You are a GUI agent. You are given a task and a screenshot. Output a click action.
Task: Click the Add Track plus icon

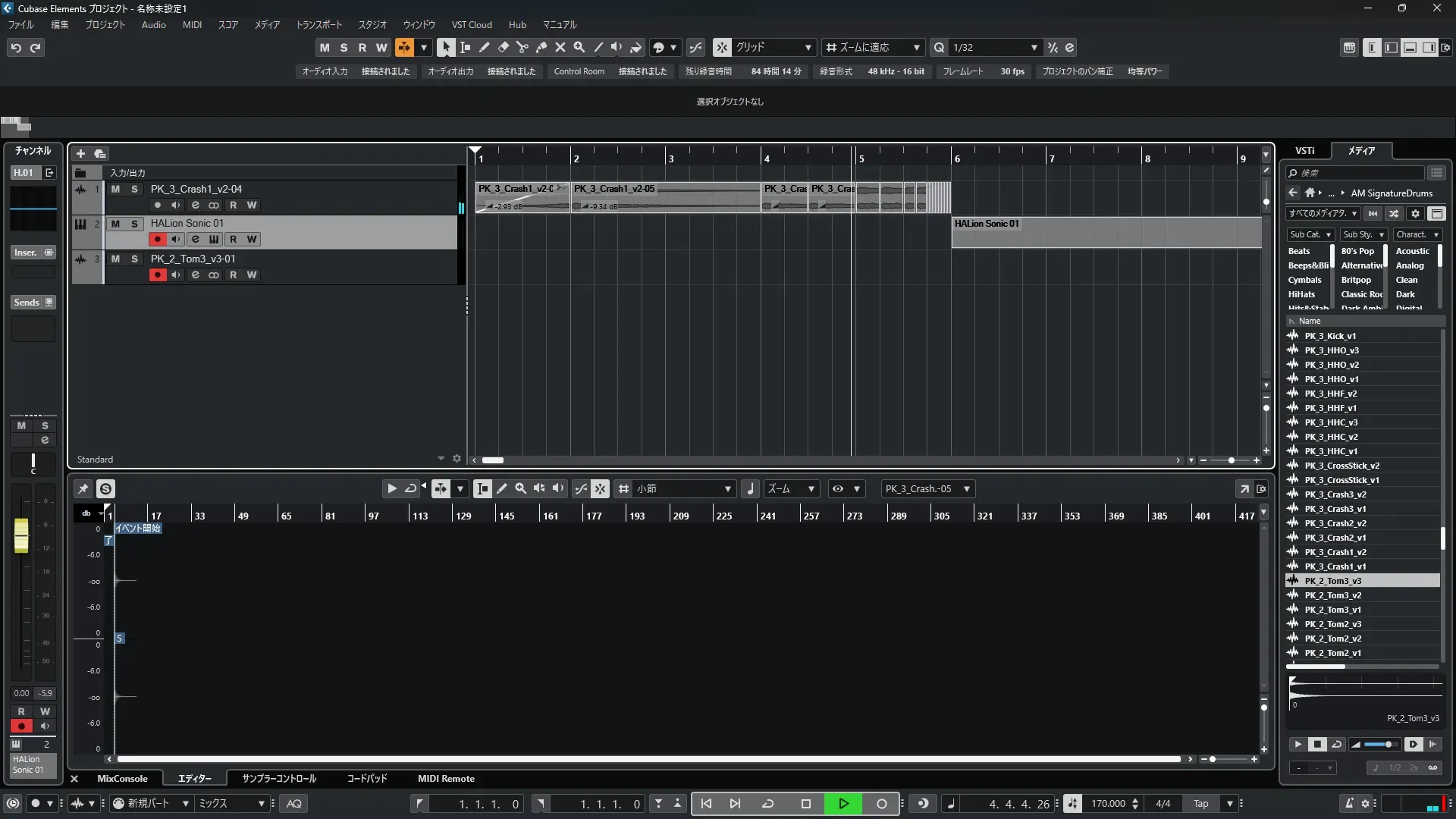point(80,153)
